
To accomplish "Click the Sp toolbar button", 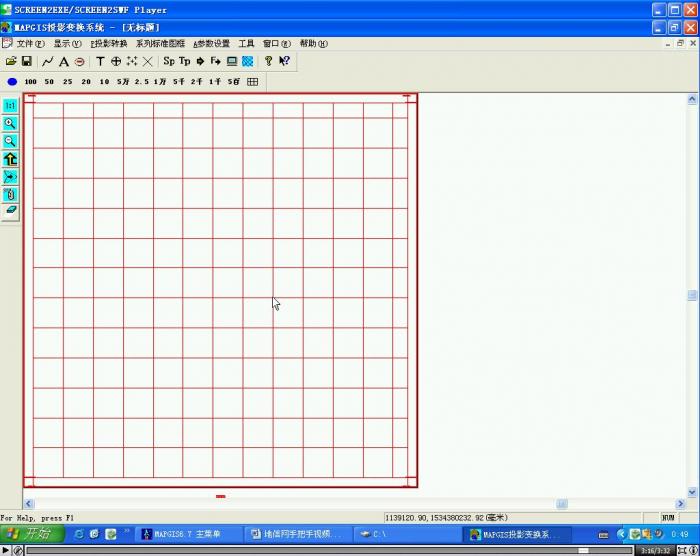I will pos(169,61).
